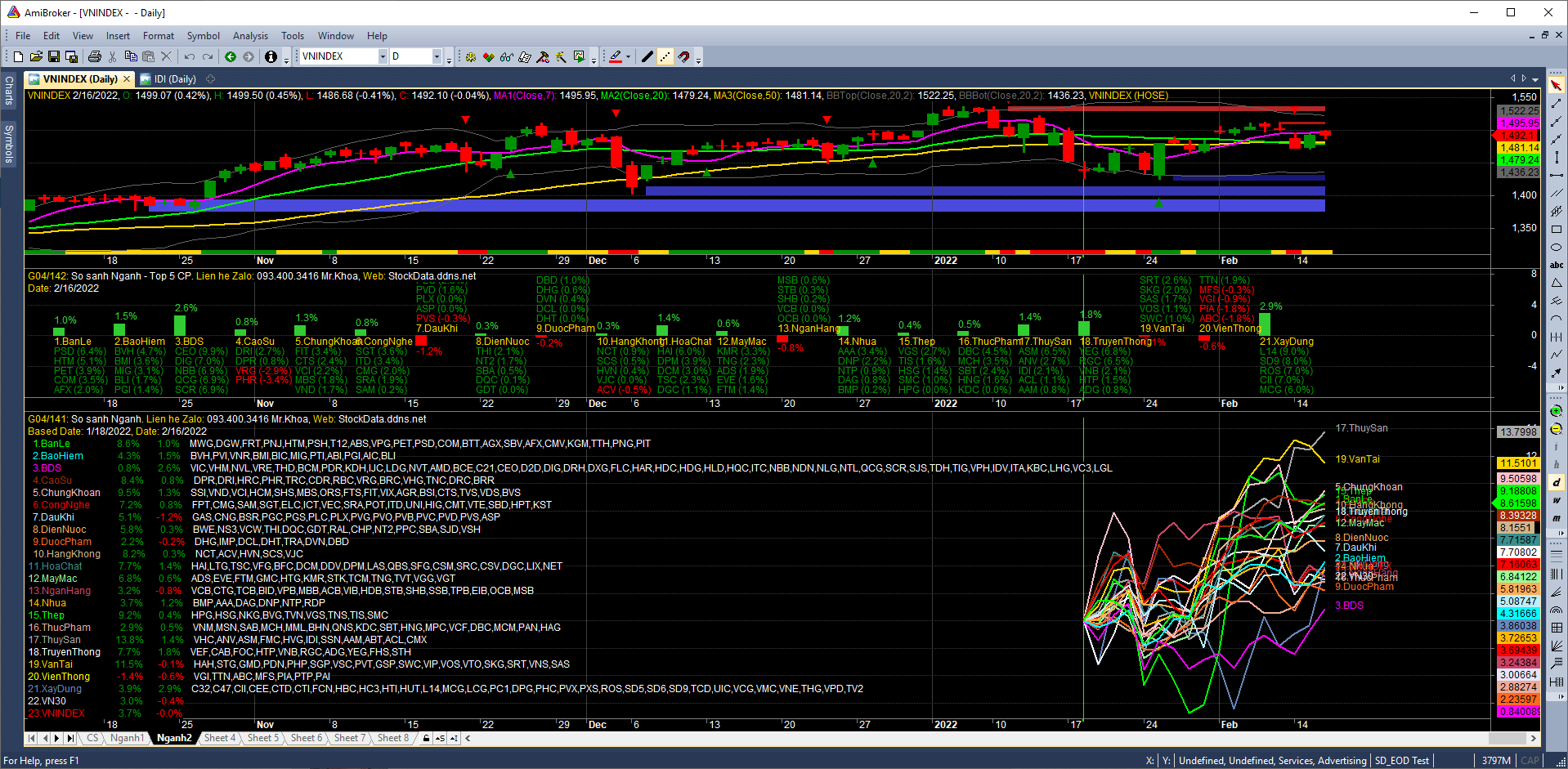
Task: Open the CS sheet tab
Action: [x=92, y=738]
